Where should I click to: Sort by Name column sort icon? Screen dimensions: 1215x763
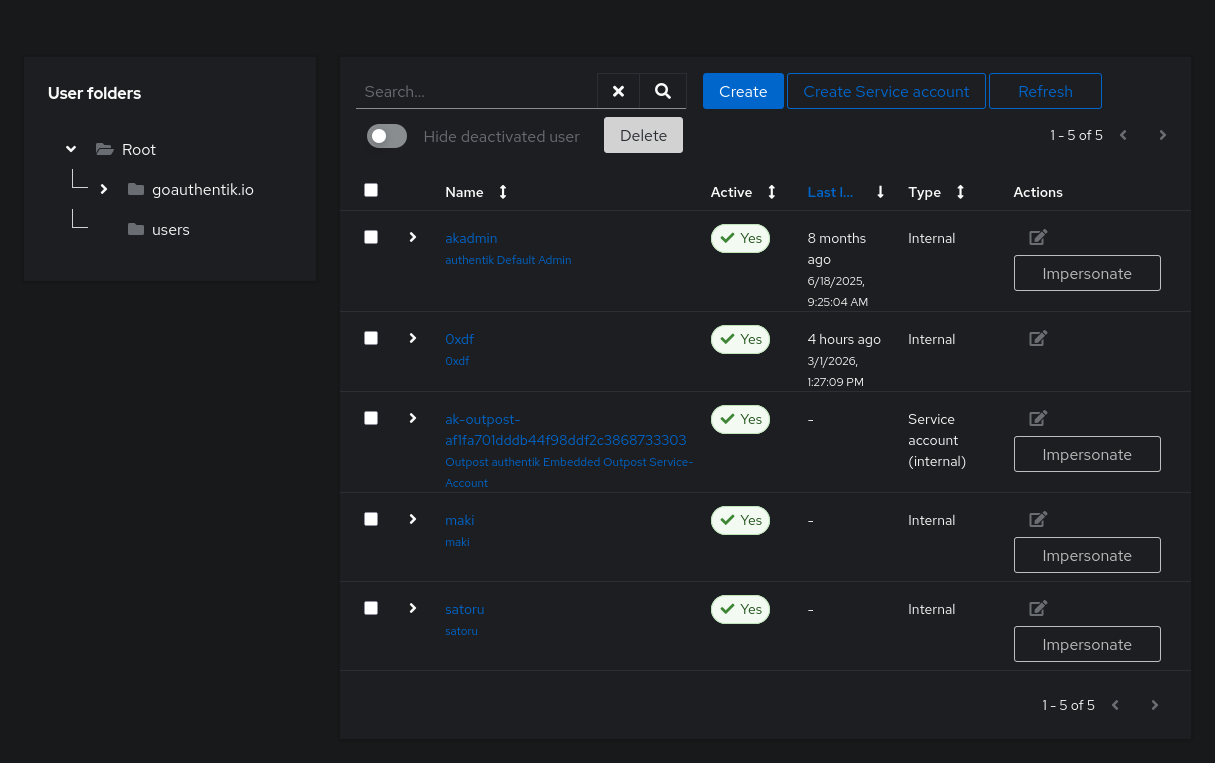[x=502, y=192]
